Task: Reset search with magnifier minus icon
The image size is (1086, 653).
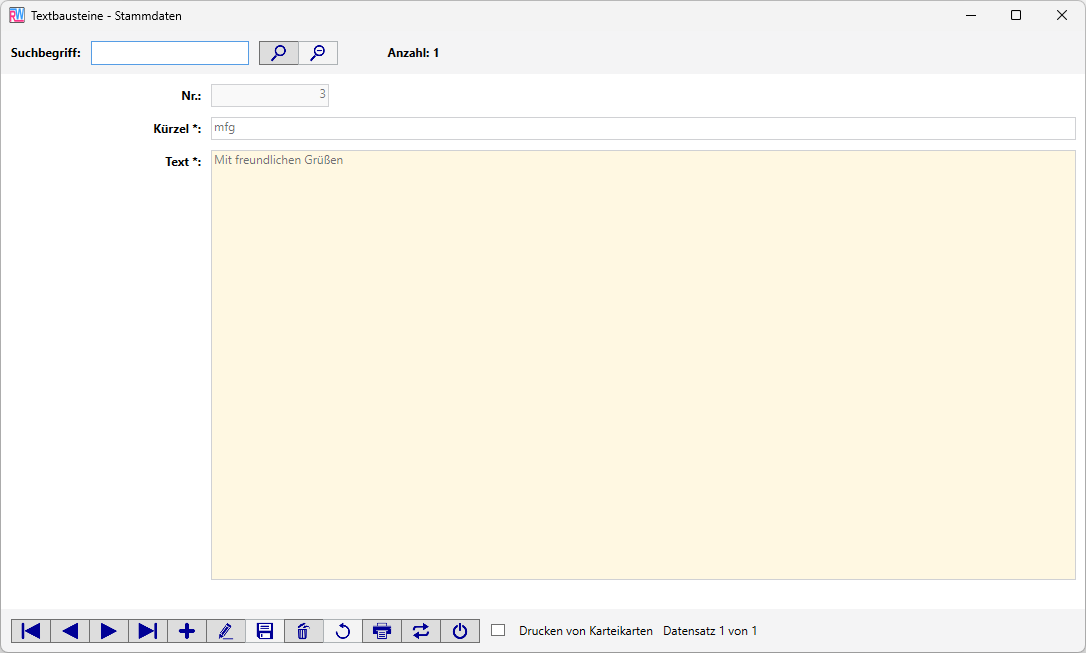Action: pos(318,53)
